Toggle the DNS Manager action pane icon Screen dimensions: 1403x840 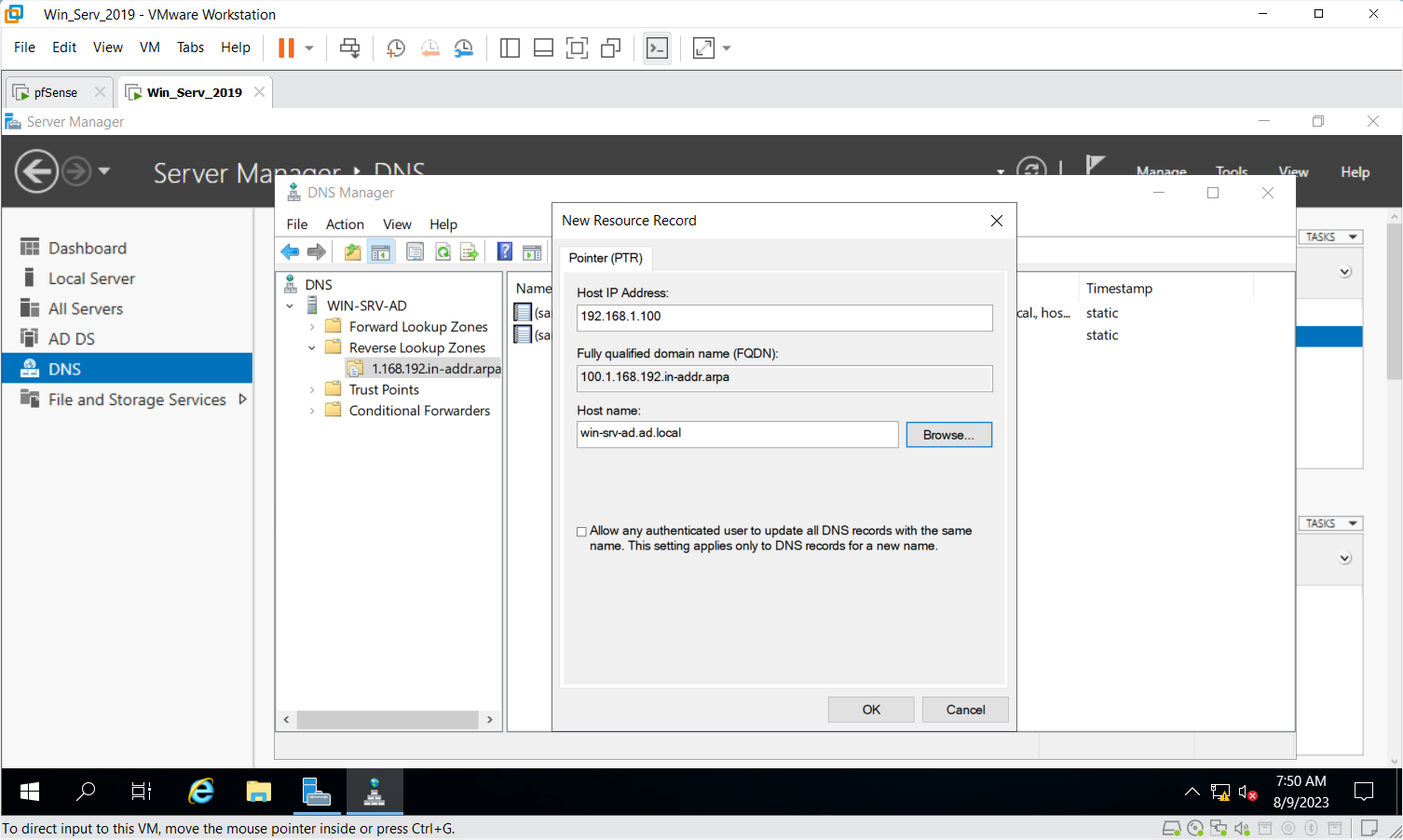pyautogui.click(x=532, y=251)
